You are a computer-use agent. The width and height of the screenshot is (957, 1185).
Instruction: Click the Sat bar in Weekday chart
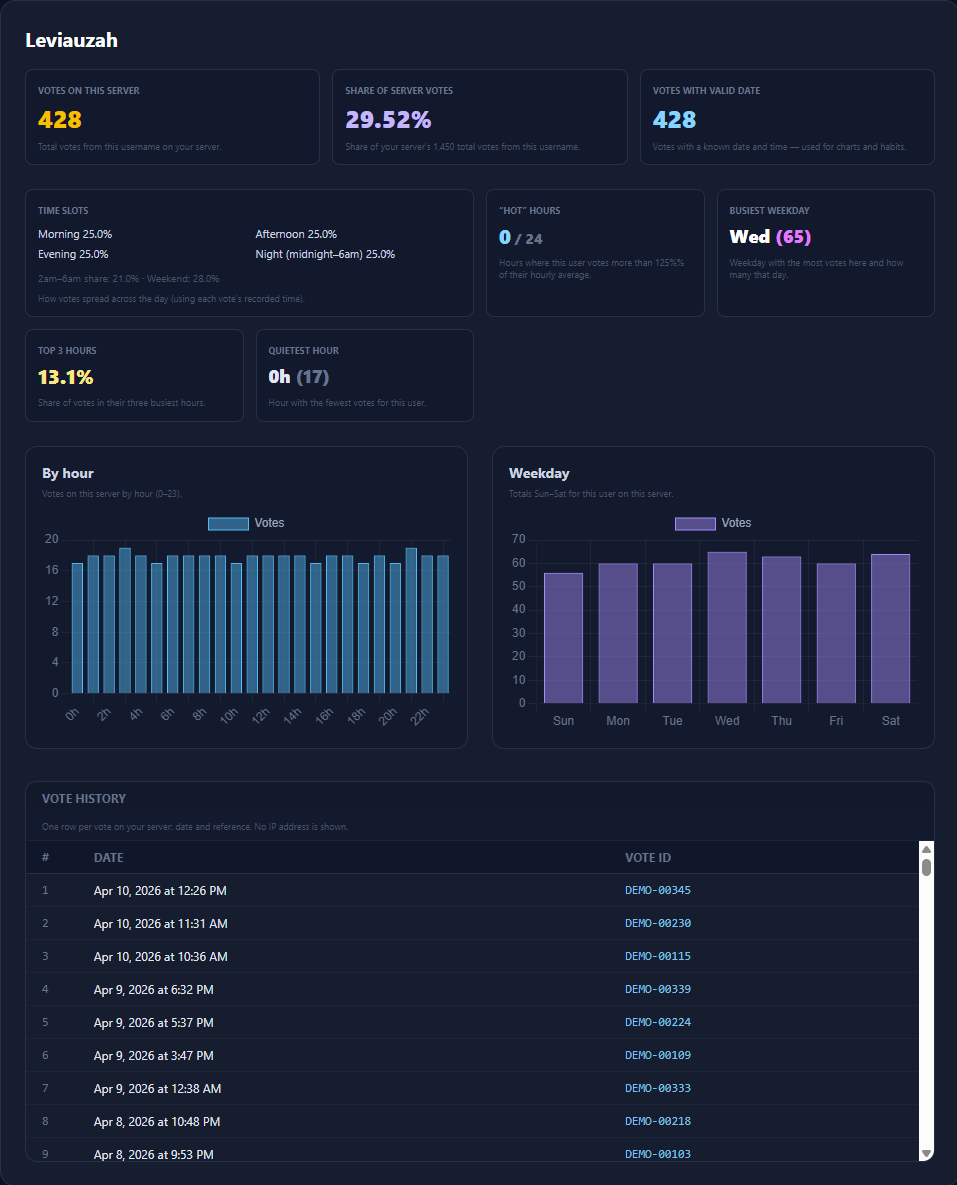point(890,628)
